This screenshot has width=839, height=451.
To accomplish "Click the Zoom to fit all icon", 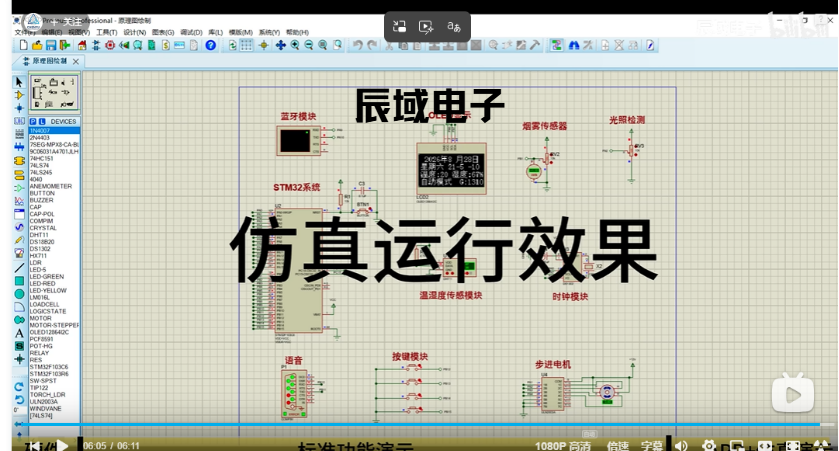I will point(323,45).
